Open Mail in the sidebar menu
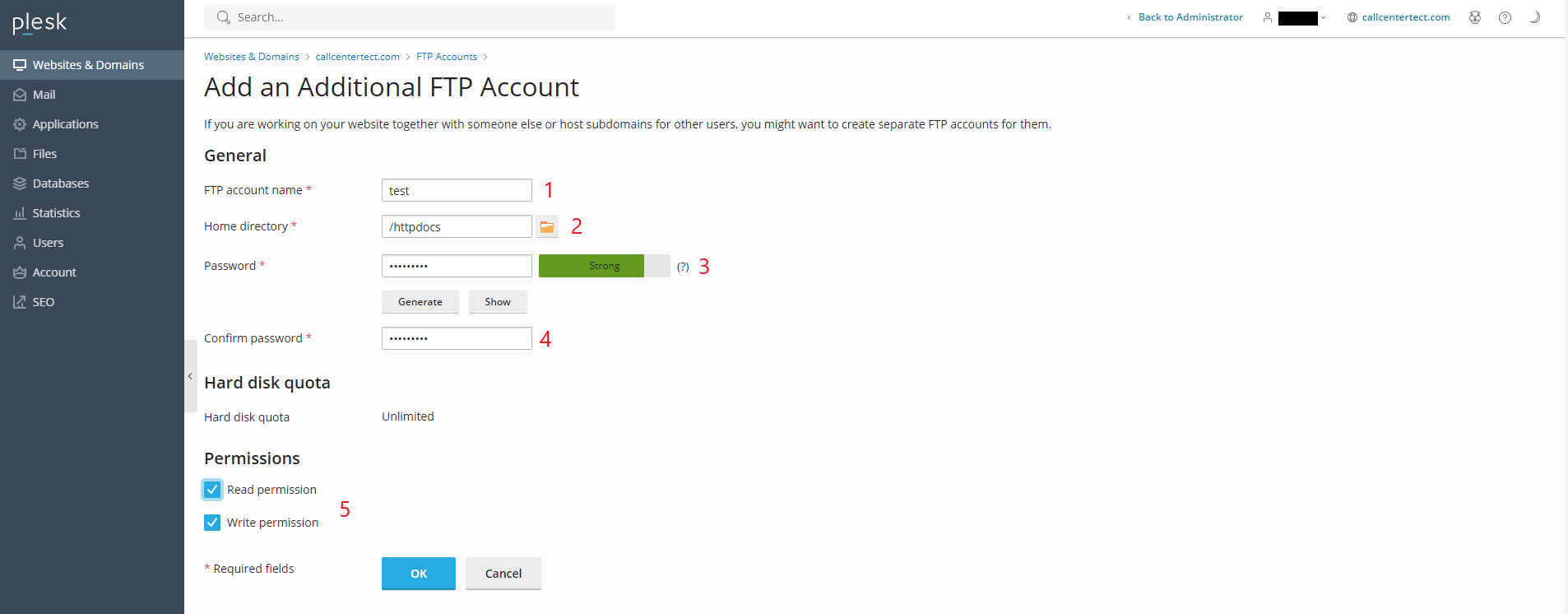1568x614 pixels. click(44, 95)
